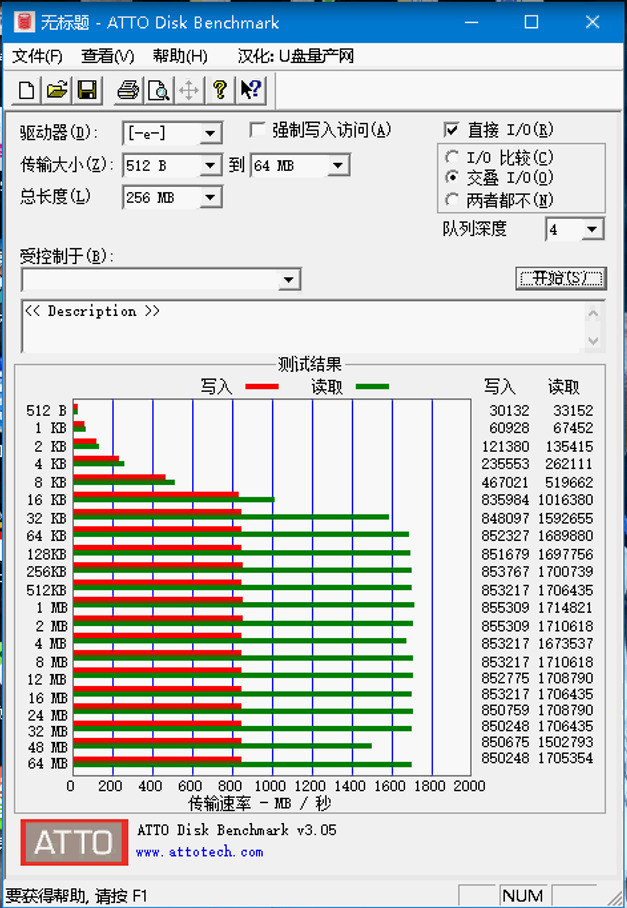Open the 受控制于 dropdown
Screen dimensions: 627x908
click(x=288, y=280)
